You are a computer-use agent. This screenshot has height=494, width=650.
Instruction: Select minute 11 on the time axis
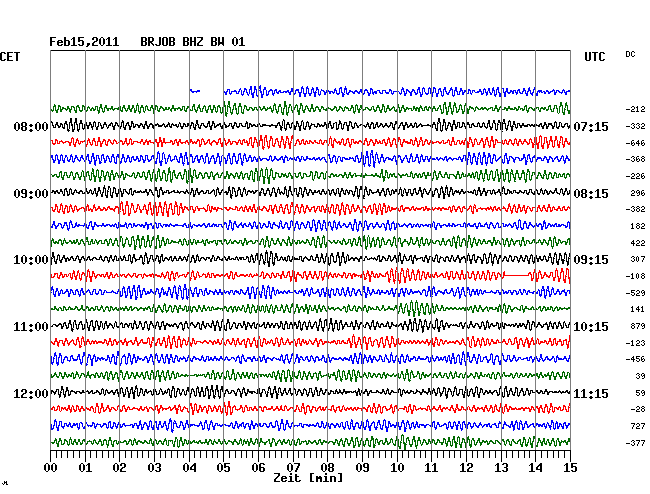pyautogui.click(x=431, y=468)
